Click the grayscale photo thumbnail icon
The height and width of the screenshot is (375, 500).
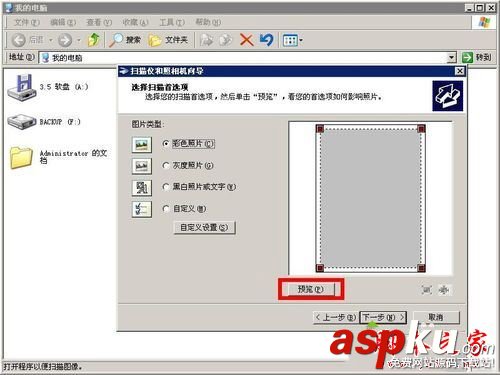coord(142,166)
